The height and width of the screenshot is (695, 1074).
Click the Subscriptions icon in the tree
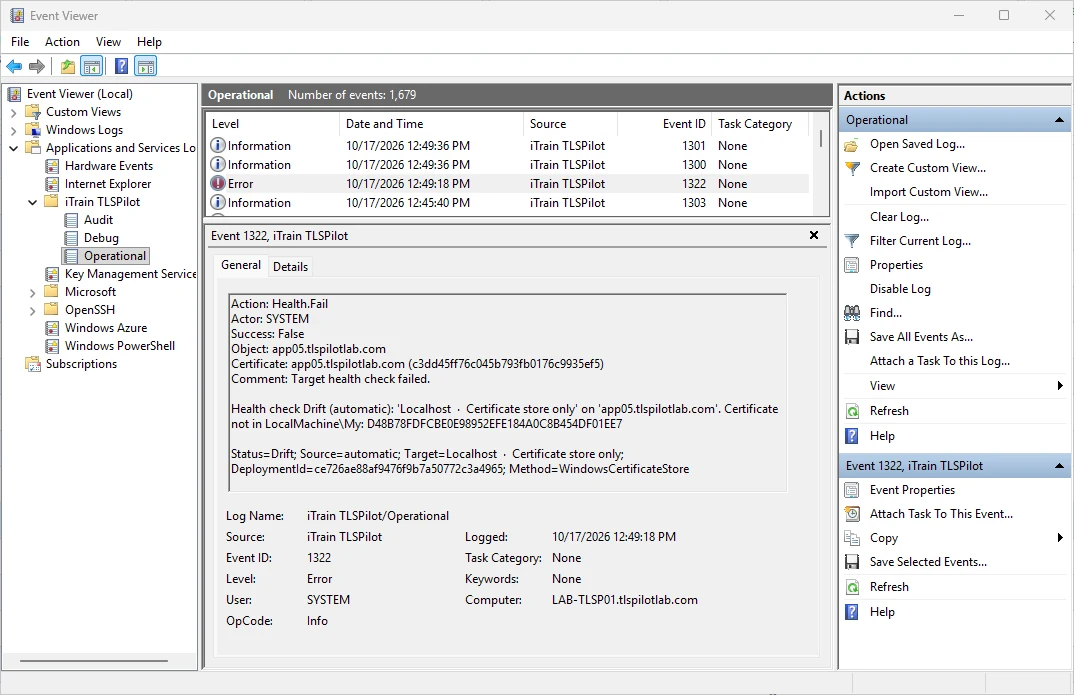[x=33, y=364]
